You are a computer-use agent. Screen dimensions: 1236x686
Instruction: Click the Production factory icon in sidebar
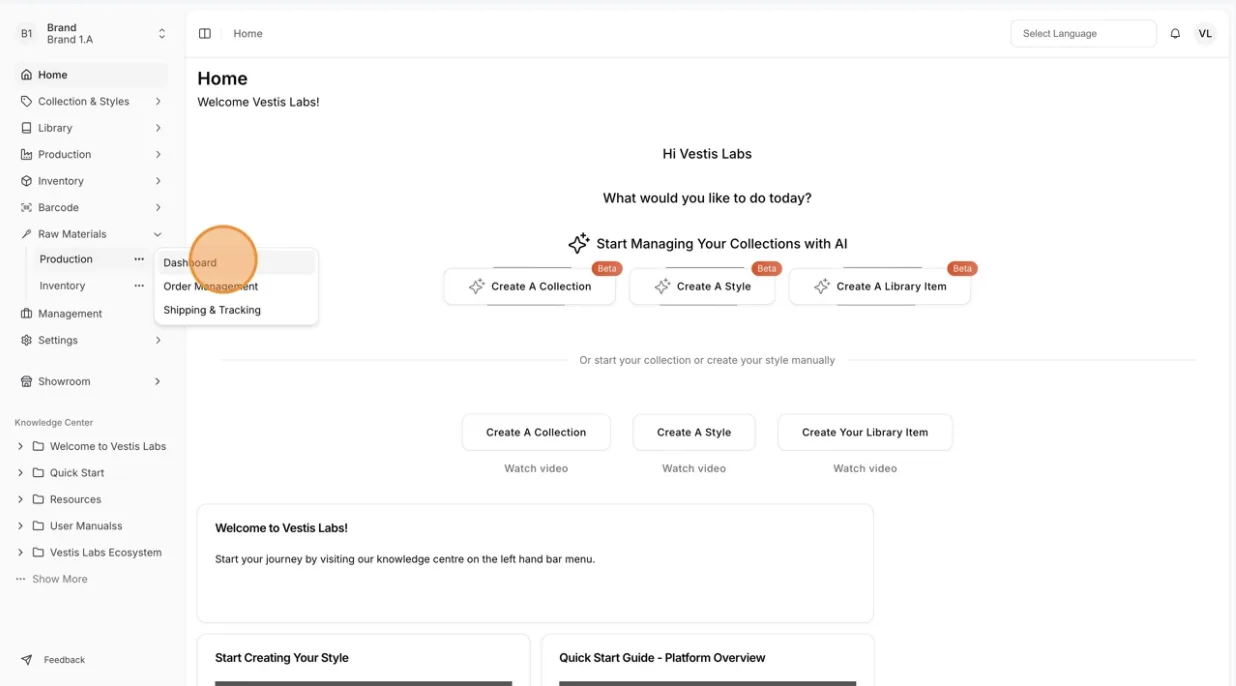[26, 154]
